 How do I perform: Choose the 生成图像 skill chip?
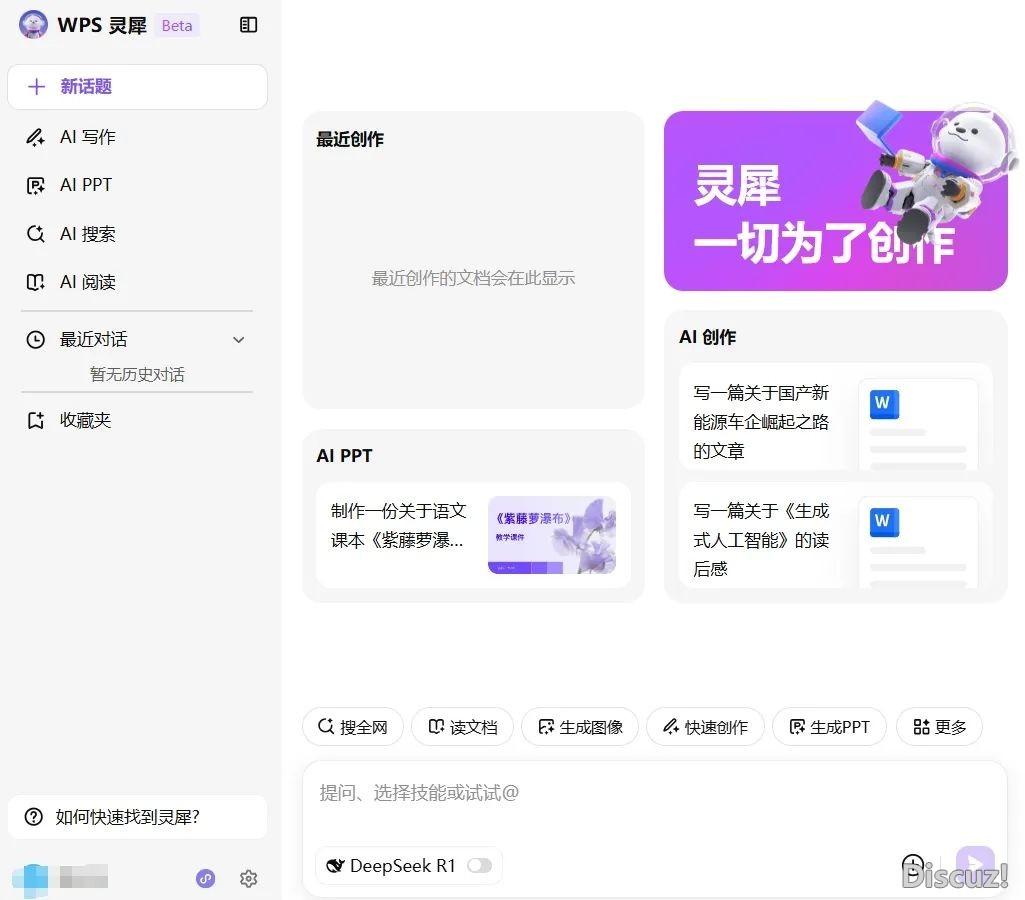click(x=580, y=727)
